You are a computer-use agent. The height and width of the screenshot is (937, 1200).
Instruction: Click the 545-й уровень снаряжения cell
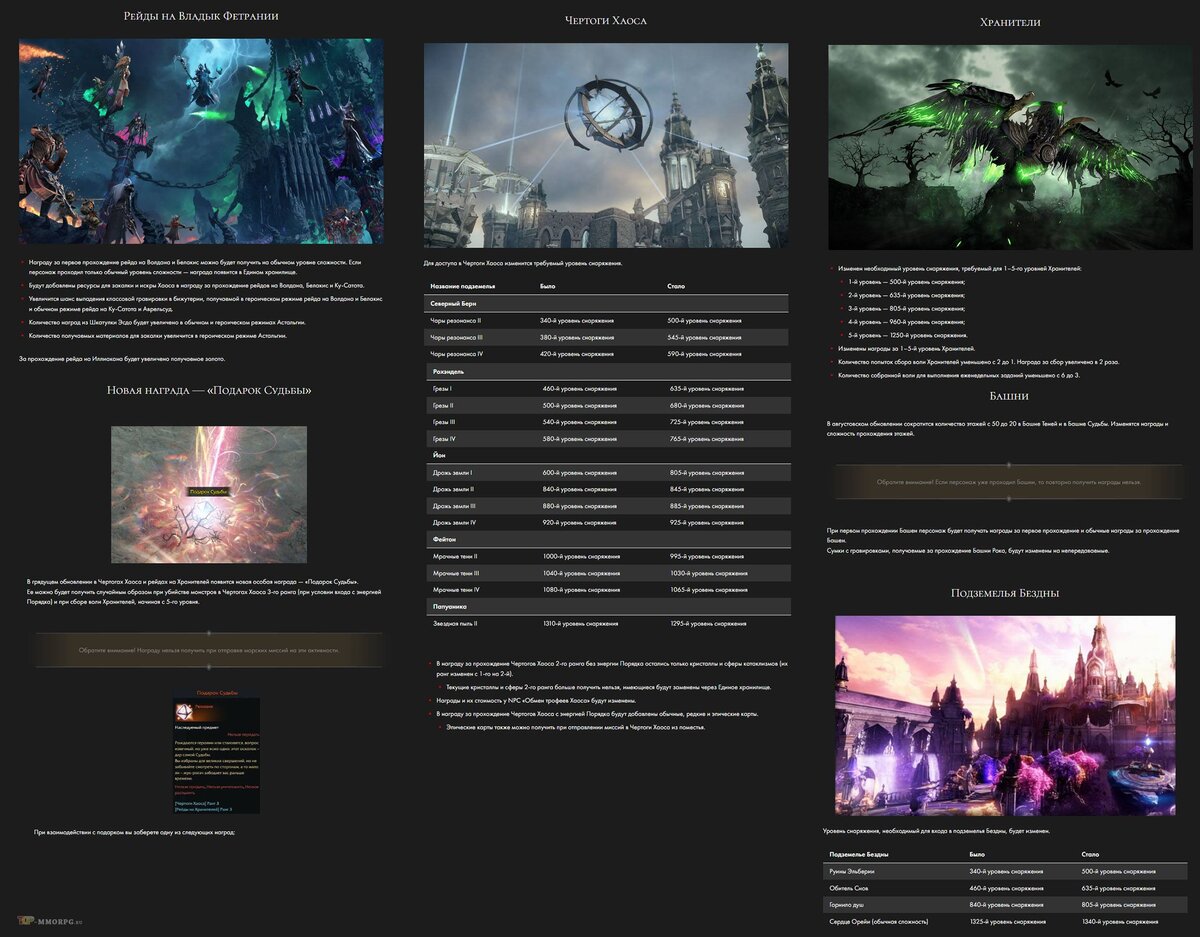pos(704,337)
